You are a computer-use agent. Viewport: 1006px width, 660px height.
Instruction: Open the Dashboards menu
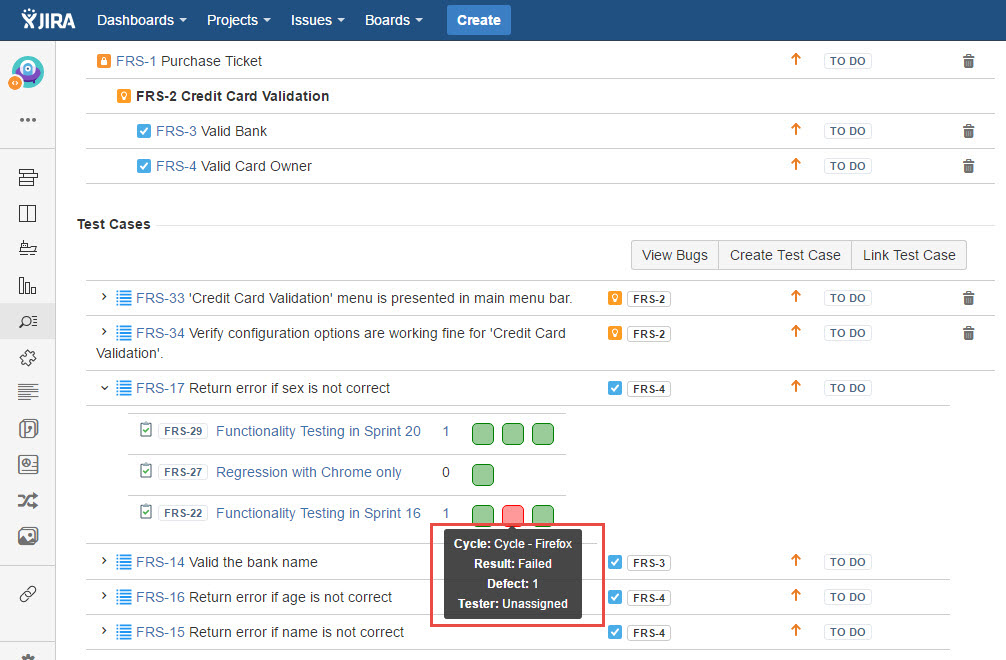(x=142, y=20)
